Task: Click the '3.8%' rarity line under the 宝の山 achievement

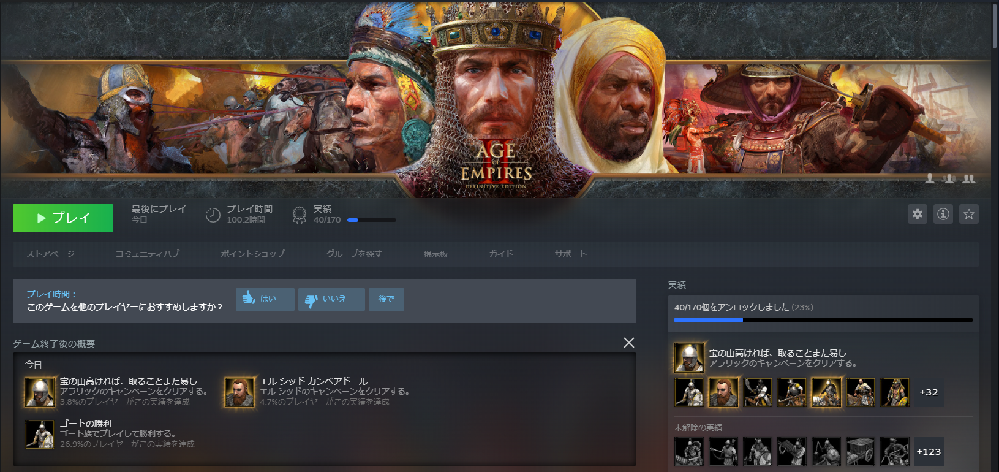Action: click(124, 402)
